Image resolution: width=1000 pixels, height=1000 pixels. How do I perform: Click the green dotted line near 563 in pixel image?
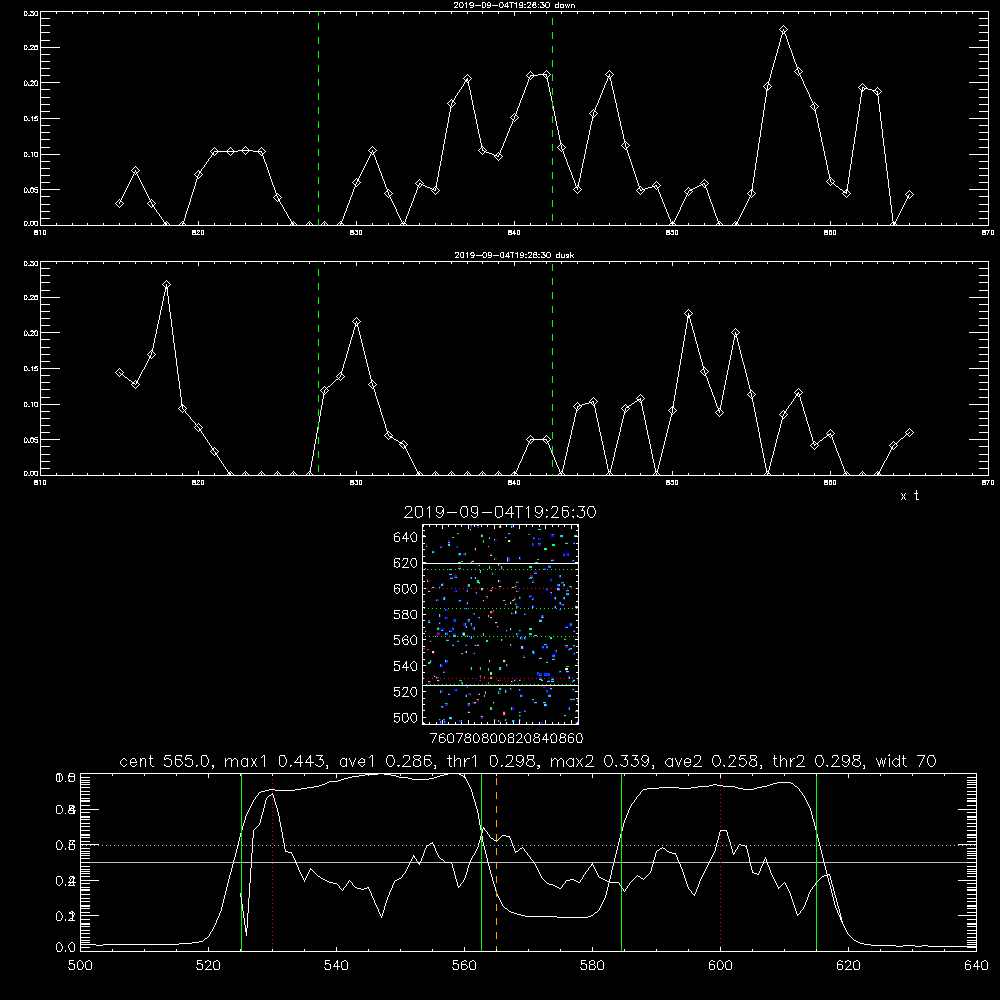pos(500,636)
